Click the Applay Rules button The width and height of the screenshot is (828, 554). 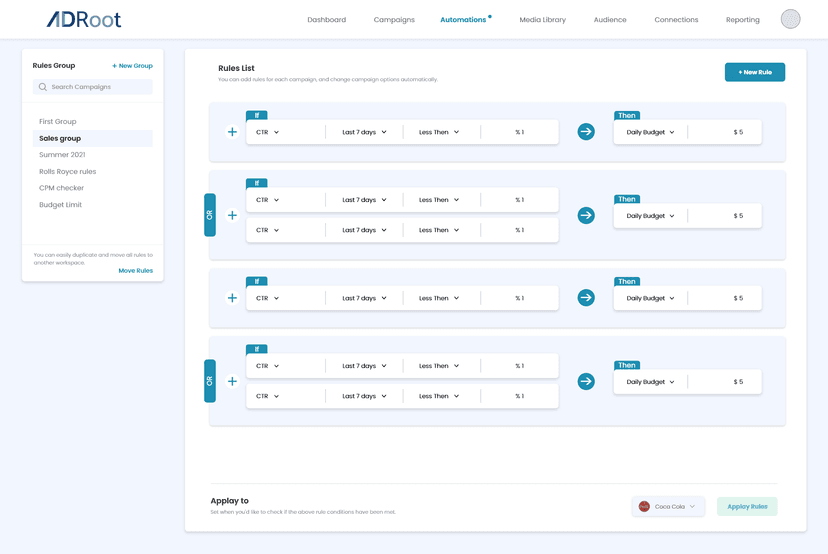(747, 506)
